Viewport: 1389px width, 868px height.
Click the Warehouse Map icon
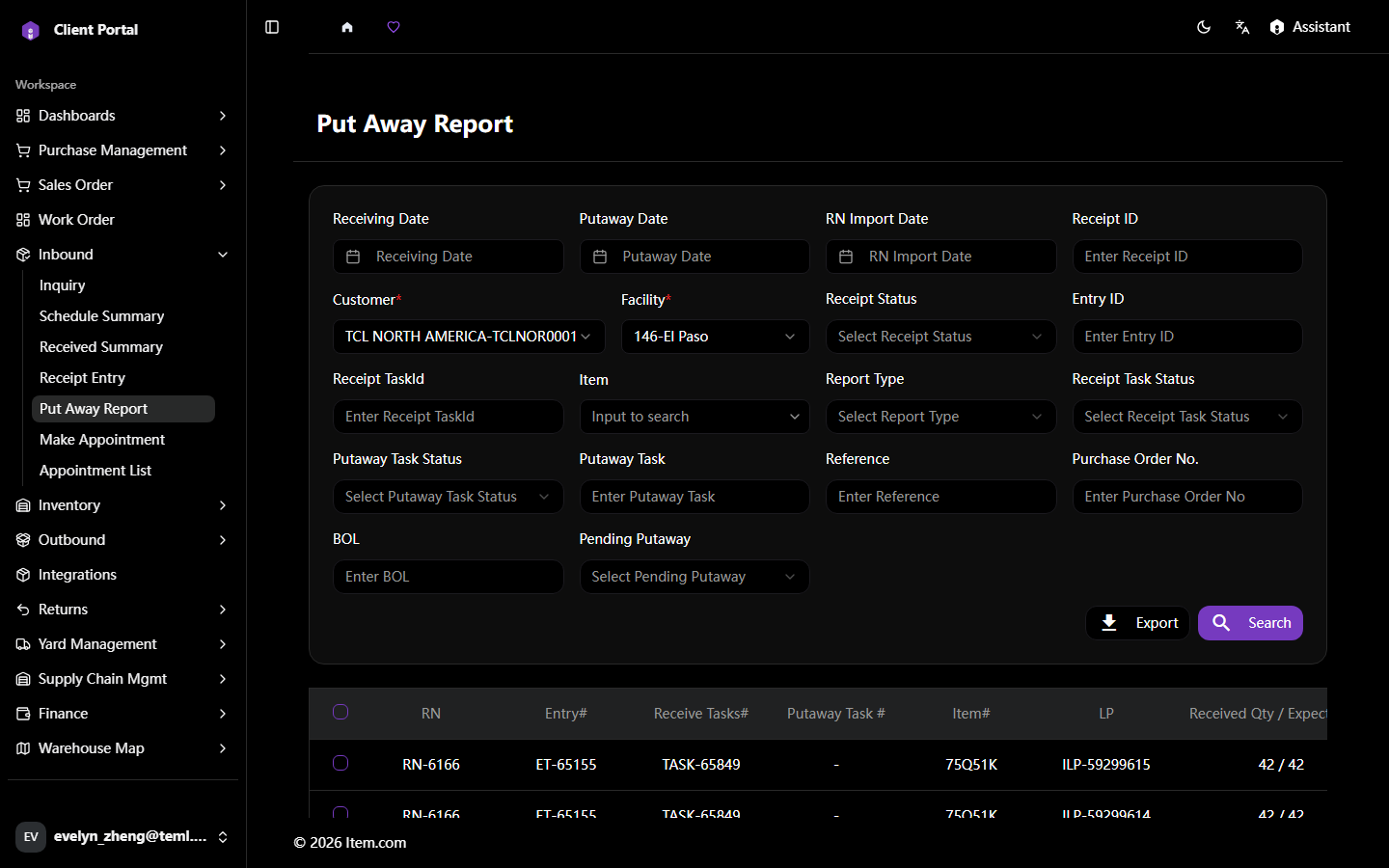click(23, 748)
